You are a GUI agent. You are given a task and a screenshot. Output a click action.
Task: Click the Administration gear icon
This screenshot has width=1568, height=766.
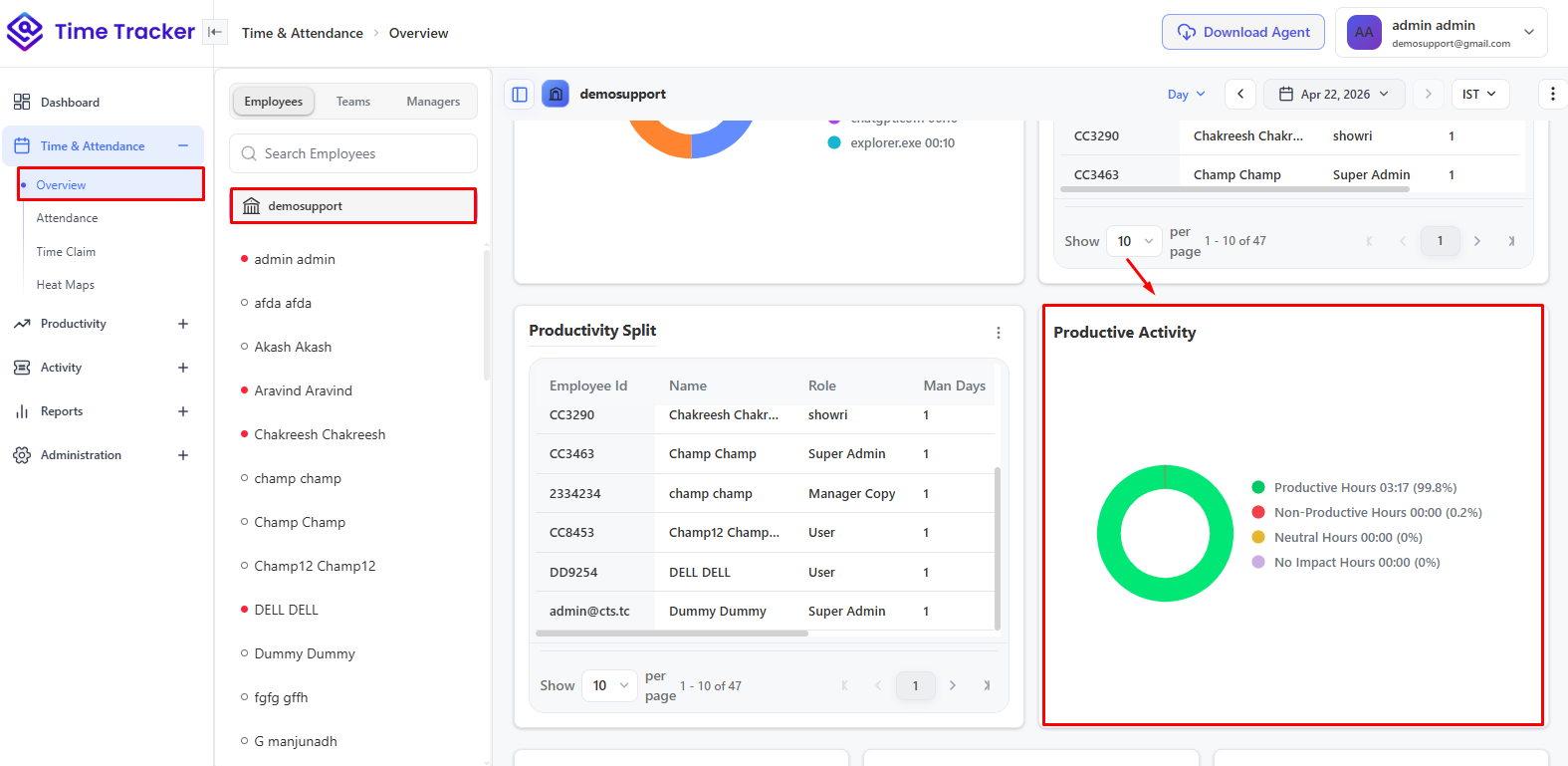coord(22,455)
